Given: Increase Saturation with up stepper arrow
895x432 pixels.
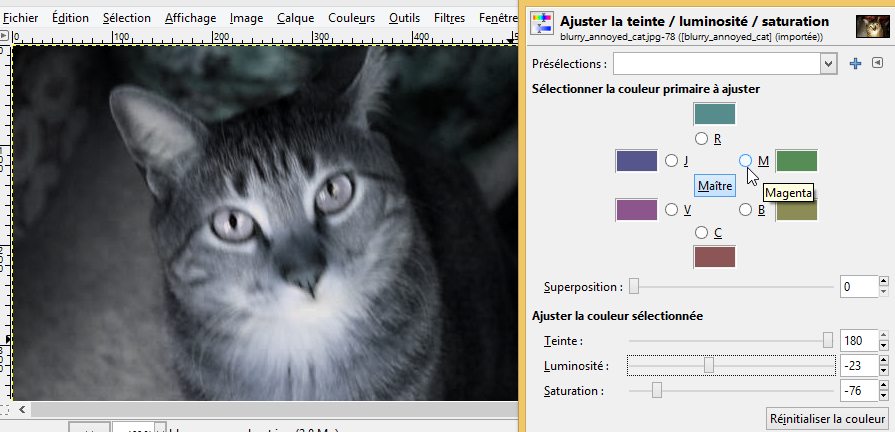Looking at the screenshot, I should click(884, 386).
